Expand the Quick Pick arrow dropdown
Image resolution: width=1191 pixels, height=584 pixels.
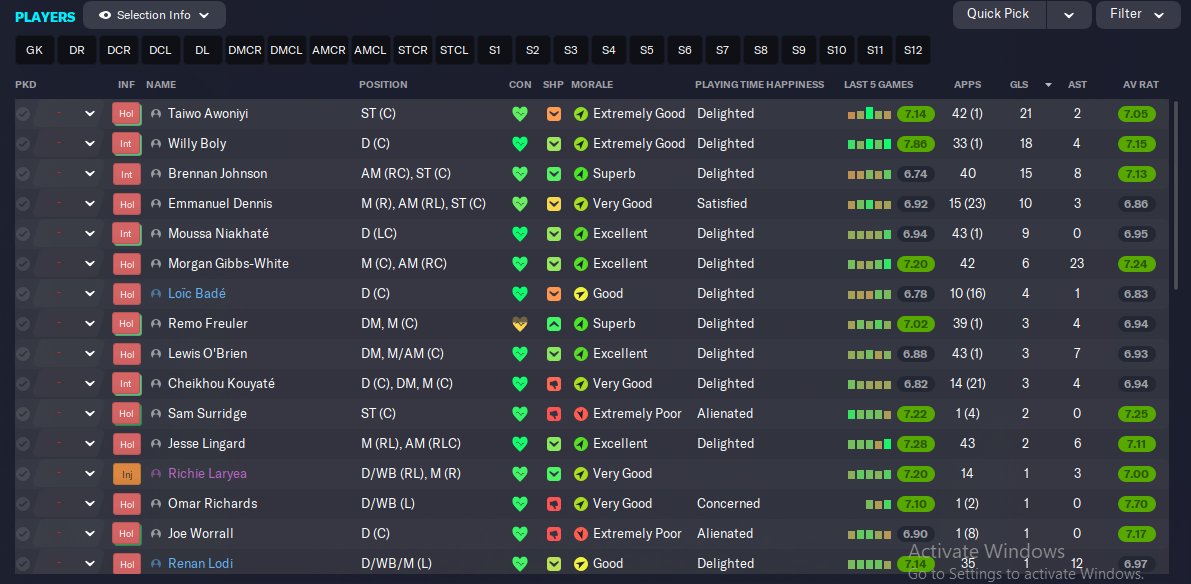coord(1069,14)
